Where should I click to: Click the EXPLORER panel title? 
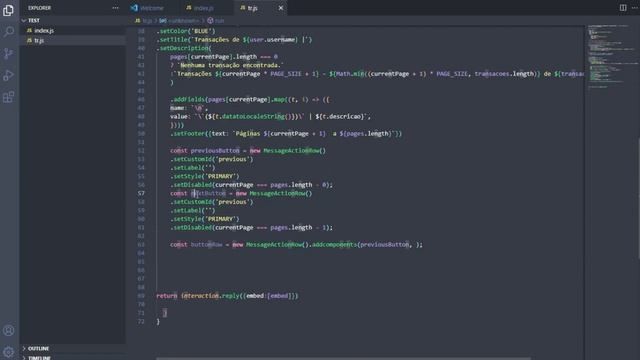coord(40,8)
